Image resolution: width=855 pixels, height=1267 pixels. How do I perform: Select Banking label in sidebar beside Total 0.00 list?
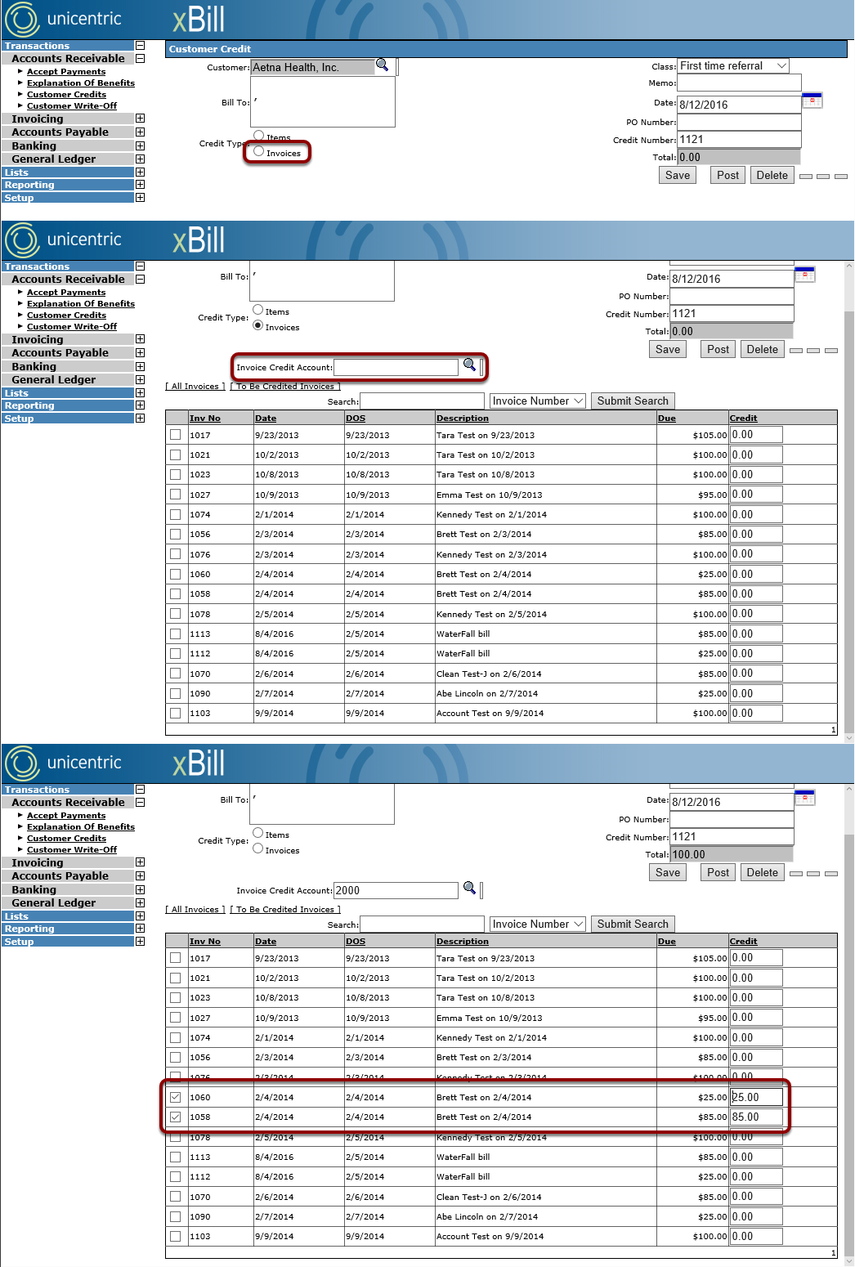coord(34,367)
